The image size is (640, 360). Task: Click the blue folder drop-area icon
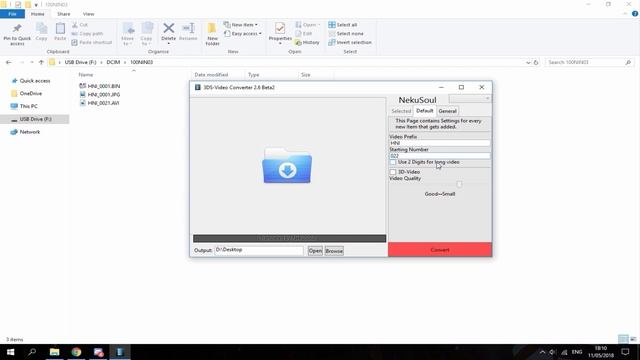tap(287, 165)
